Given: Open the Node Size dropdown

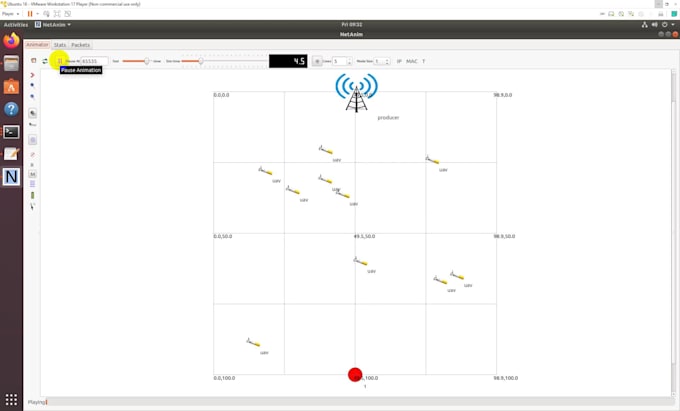Looking at the screenshot, I should [x=382, y=61].
